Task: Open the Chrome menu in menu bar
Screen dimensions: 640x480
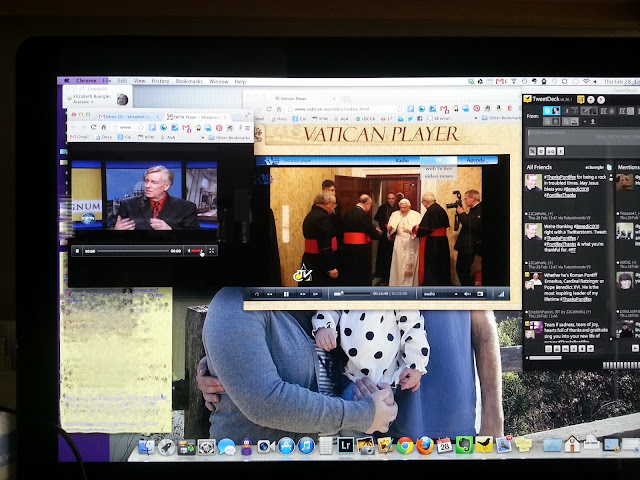Action: tap(86, 81)
